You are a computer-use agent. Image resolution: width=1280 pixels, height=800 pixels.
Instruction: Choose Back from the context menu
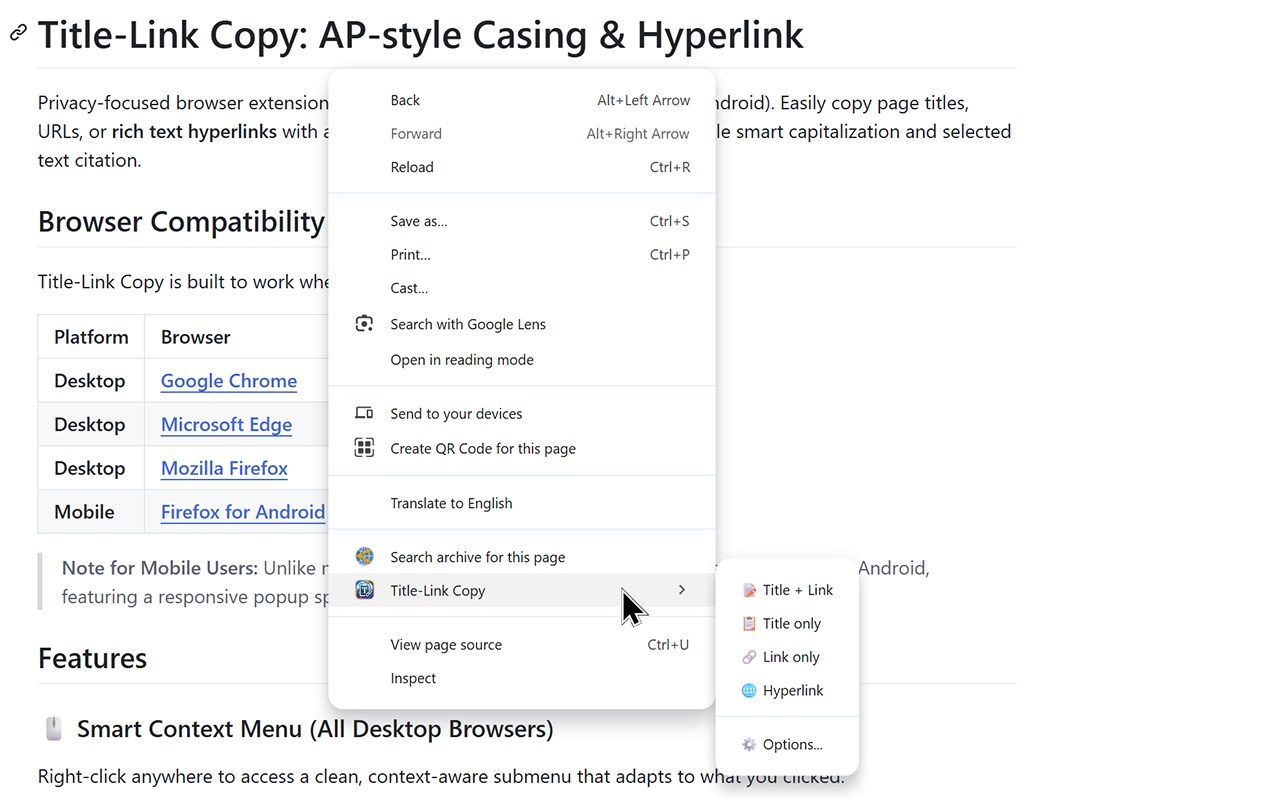pyautogui.click(x=522, y=100)
